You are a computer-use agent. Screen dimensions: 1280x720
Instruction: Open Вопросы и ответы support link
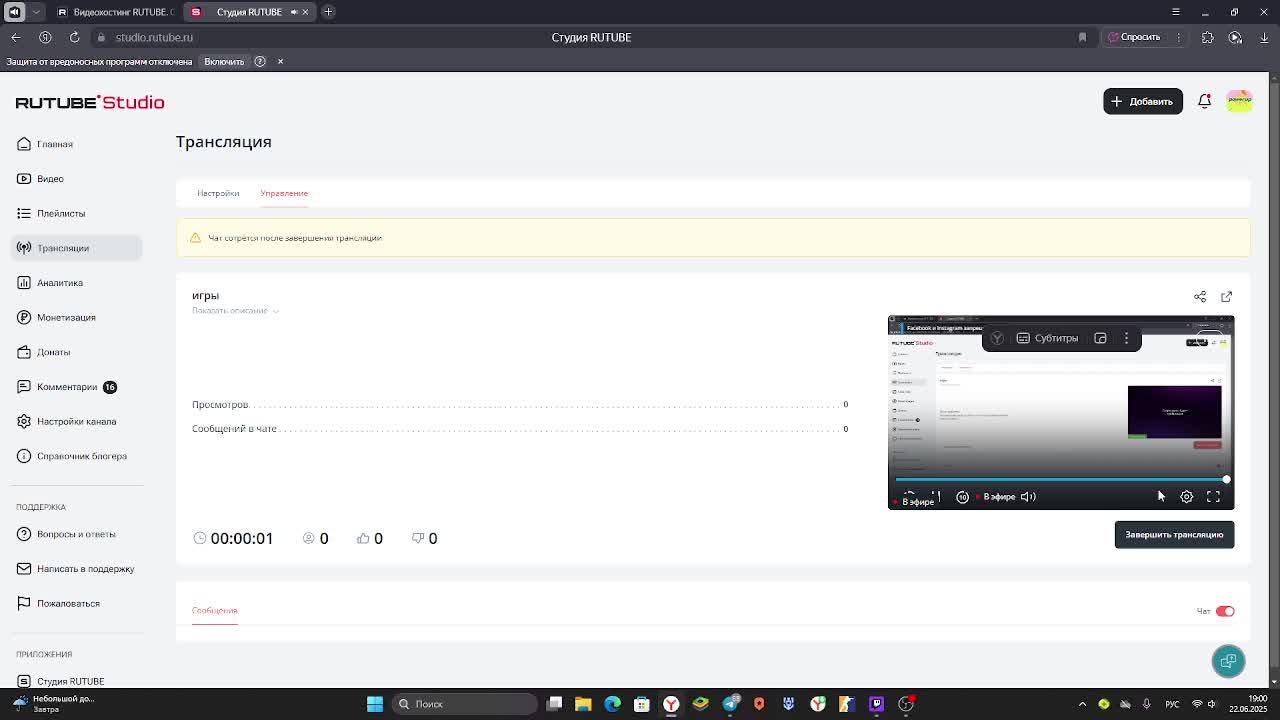(76, 534)
